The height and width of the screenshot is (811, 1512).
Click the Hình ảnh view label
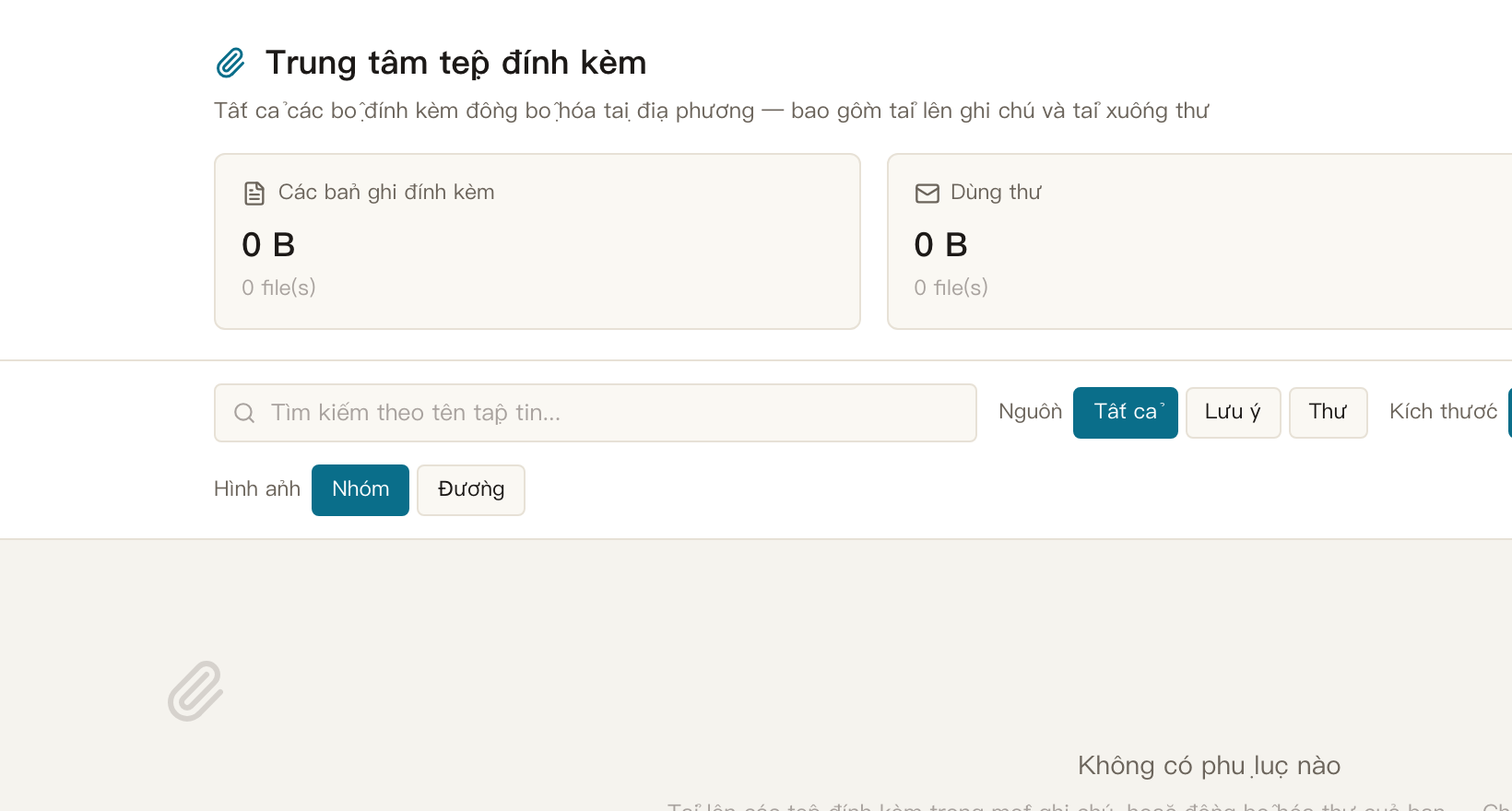click(x=257, y=489)
